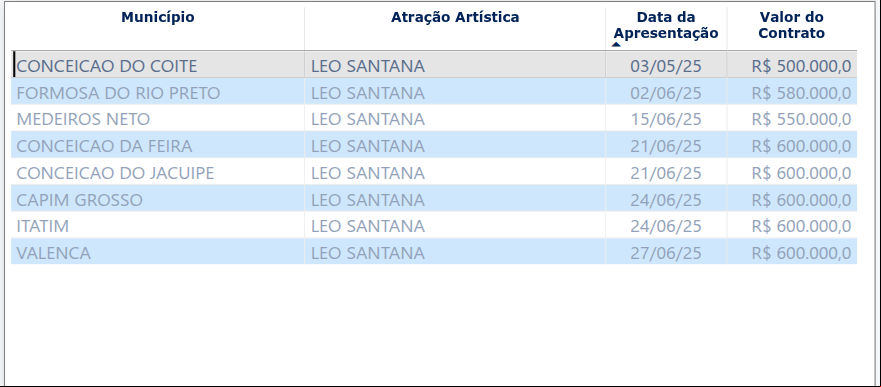This screenshot has height=387, width=881.
Task: Click the 03/05/25 date cell
Action: tap(666, 66)
